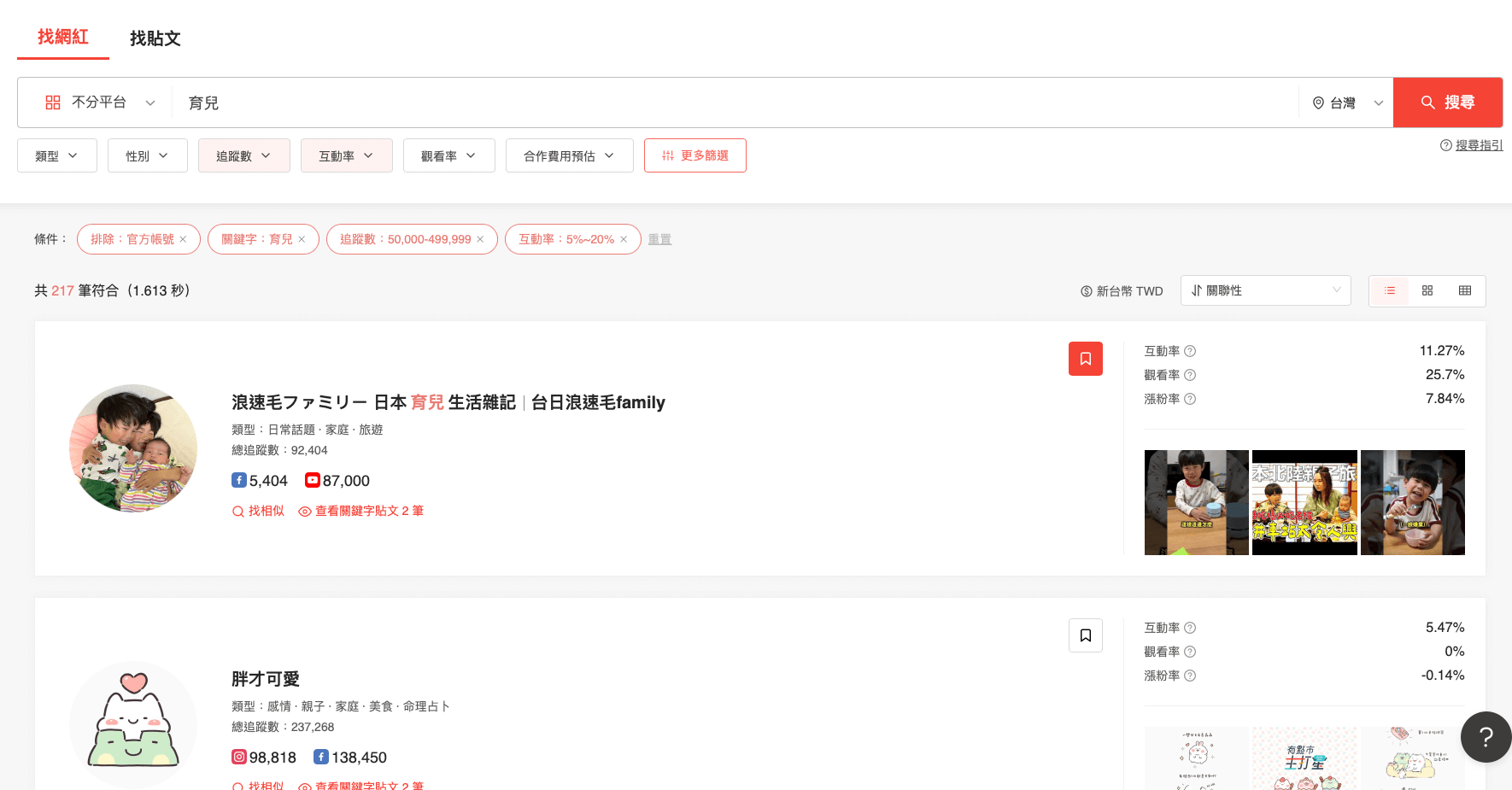
Task: Switch to the 找網紅 tab
Action: [x=63, y=37]
